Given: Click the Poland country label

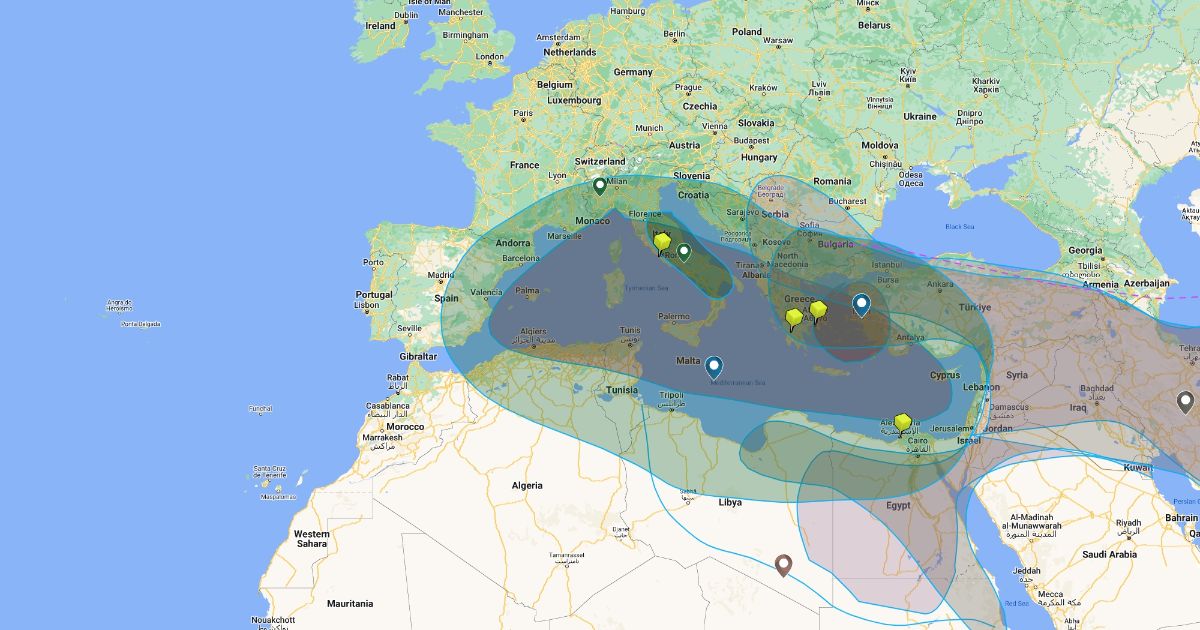Looking at the screenshot, I should tap(746, 31).
